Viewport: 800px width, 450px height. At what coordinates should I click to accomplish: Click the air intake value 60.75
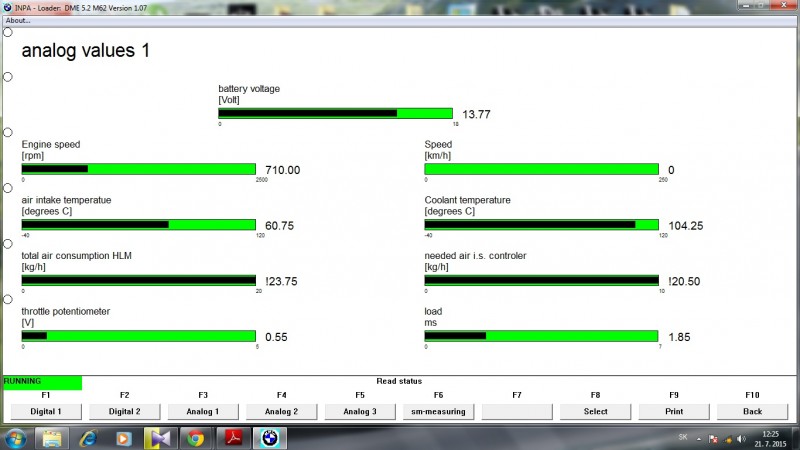point(280,226)
